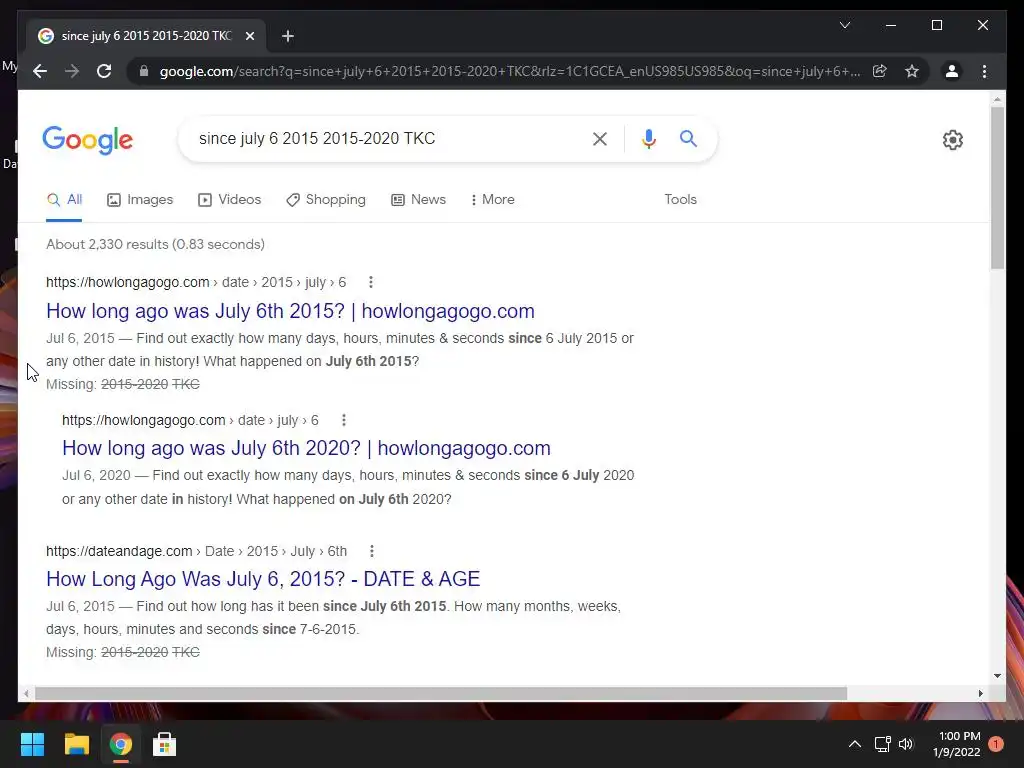The image size is (1024, 768).
Task: Open the volume tray icon
Action: 906,744
